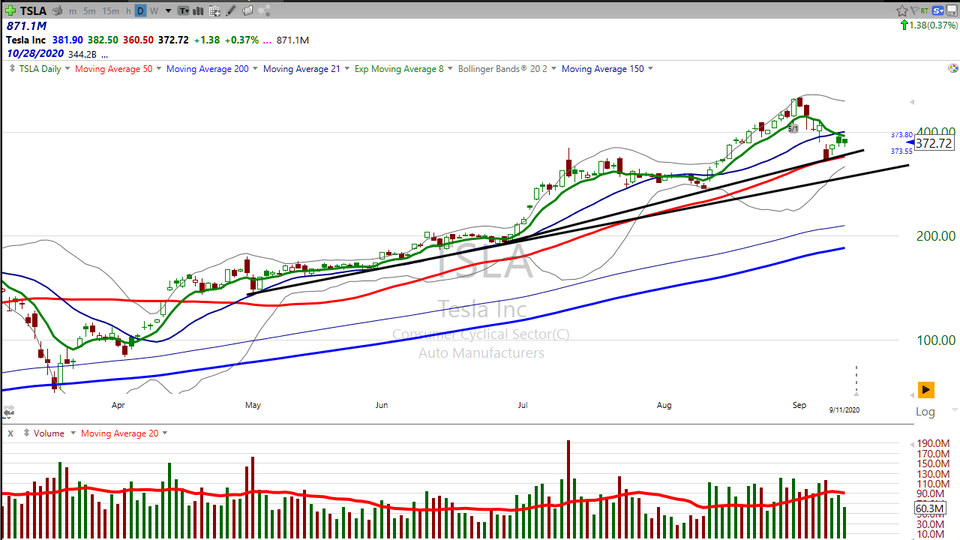Select the Daily 'D' timeframe
Viewport: 960px width, 540px height.
[141, 11]
